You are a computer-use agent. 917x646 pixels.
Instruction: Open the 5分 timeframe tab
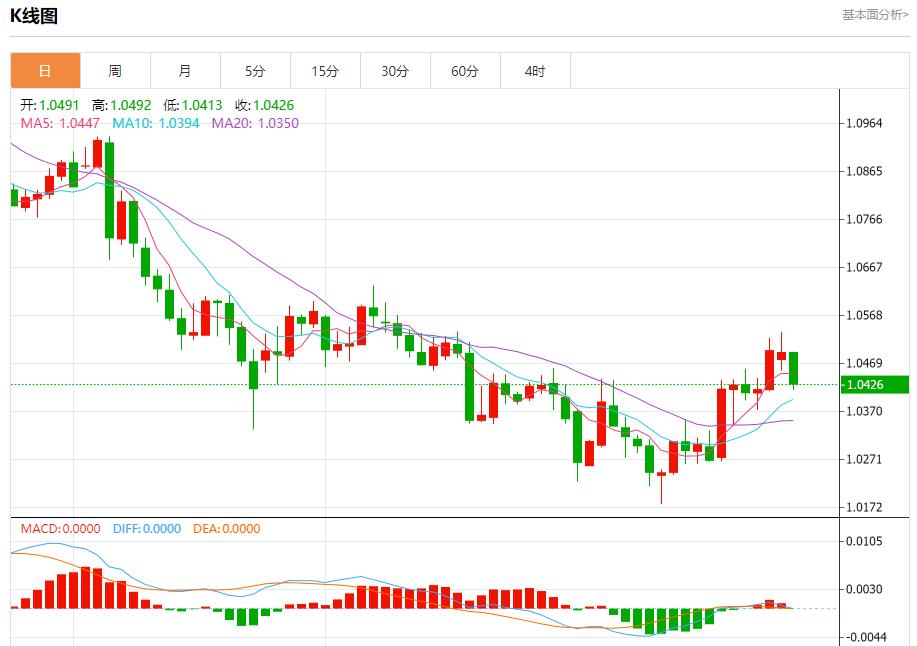coord(255,71)
